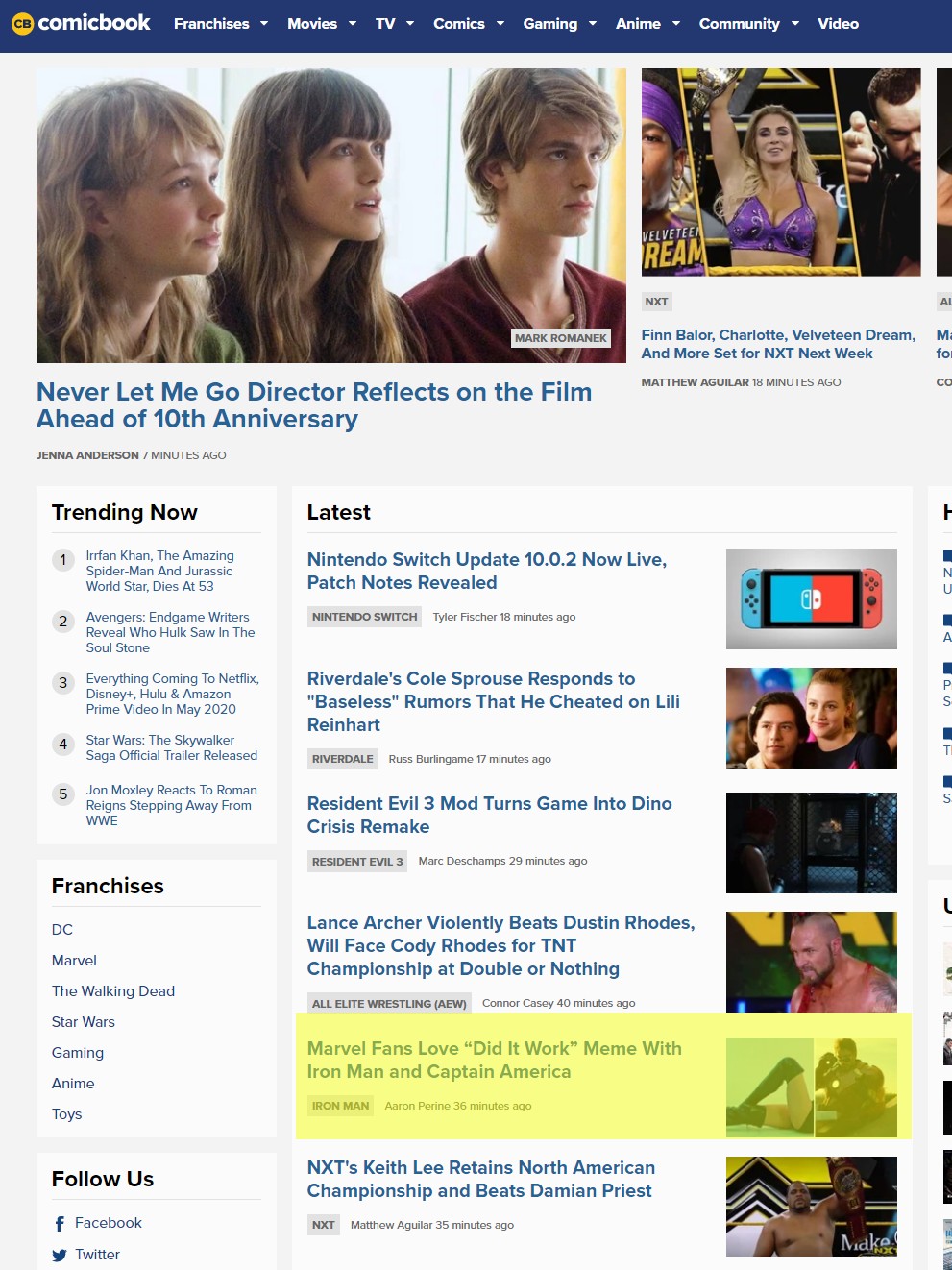This screenshot has width=952, height=1270.
Task: Click Russ Burlingame author name
Action: point(430,759)
